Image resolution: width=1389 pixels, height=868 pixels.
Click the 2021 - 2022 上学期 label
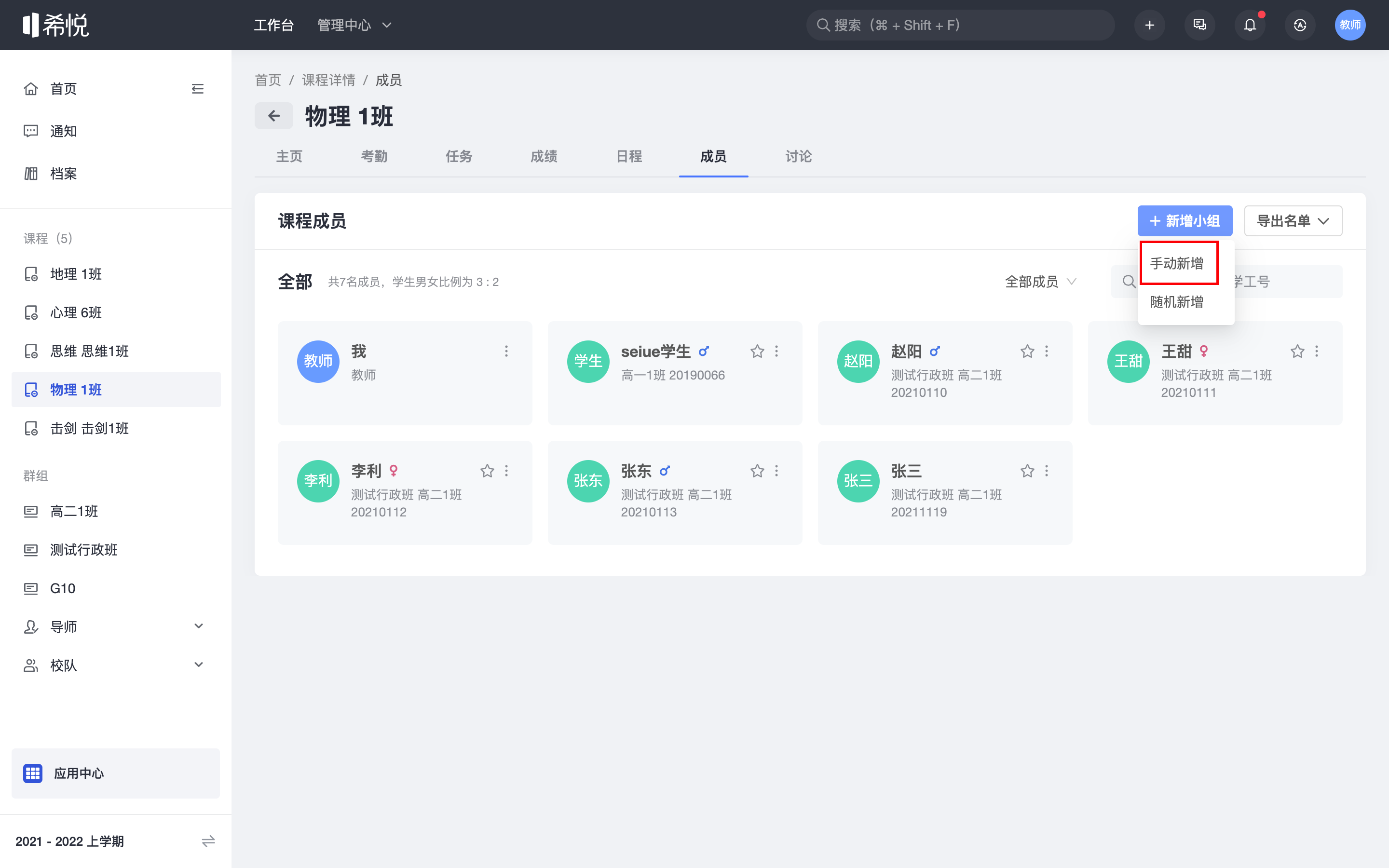click(69, 841)
